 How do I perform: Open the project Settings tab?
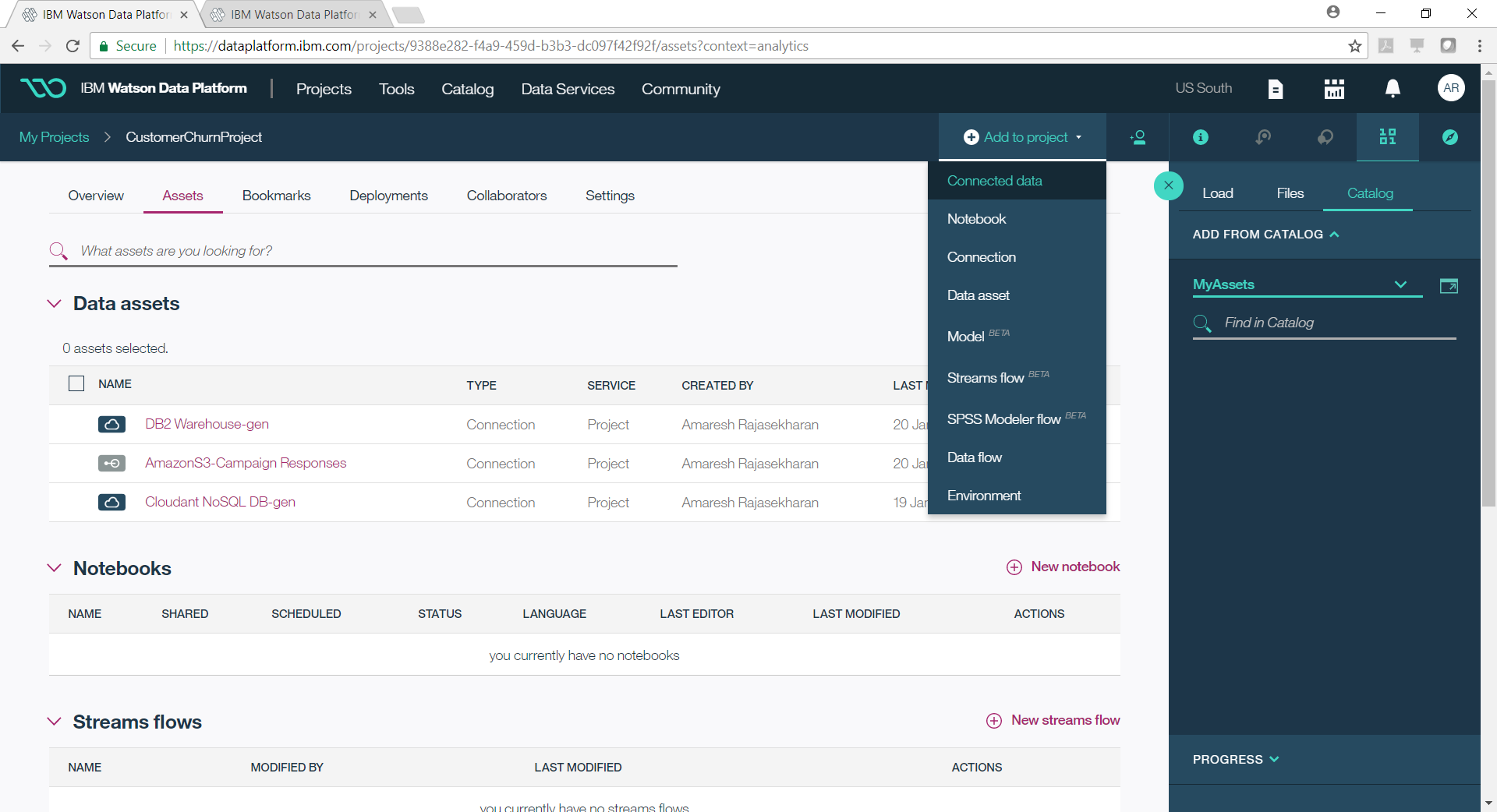point(610,196)
